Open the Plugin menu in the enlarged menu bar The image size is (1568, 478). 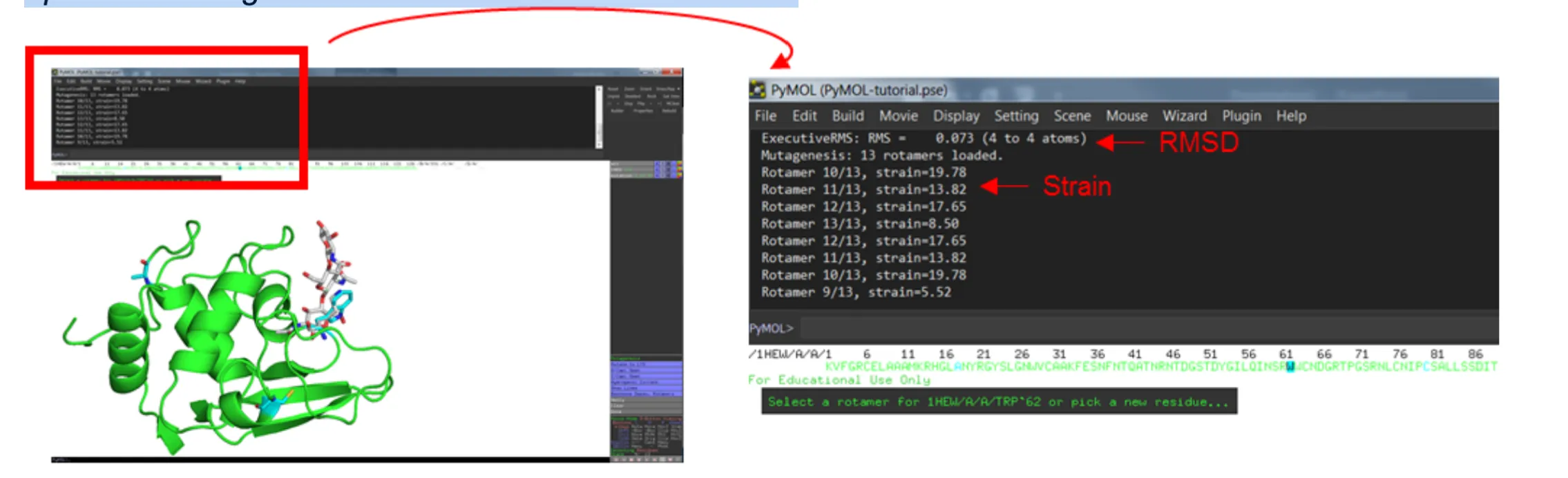(1241, 116)
